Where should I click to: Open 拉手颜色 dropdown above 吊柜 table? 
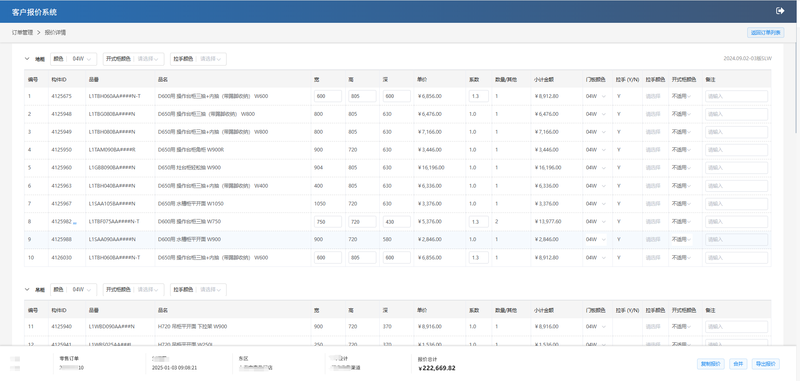[x=198, y=290]
